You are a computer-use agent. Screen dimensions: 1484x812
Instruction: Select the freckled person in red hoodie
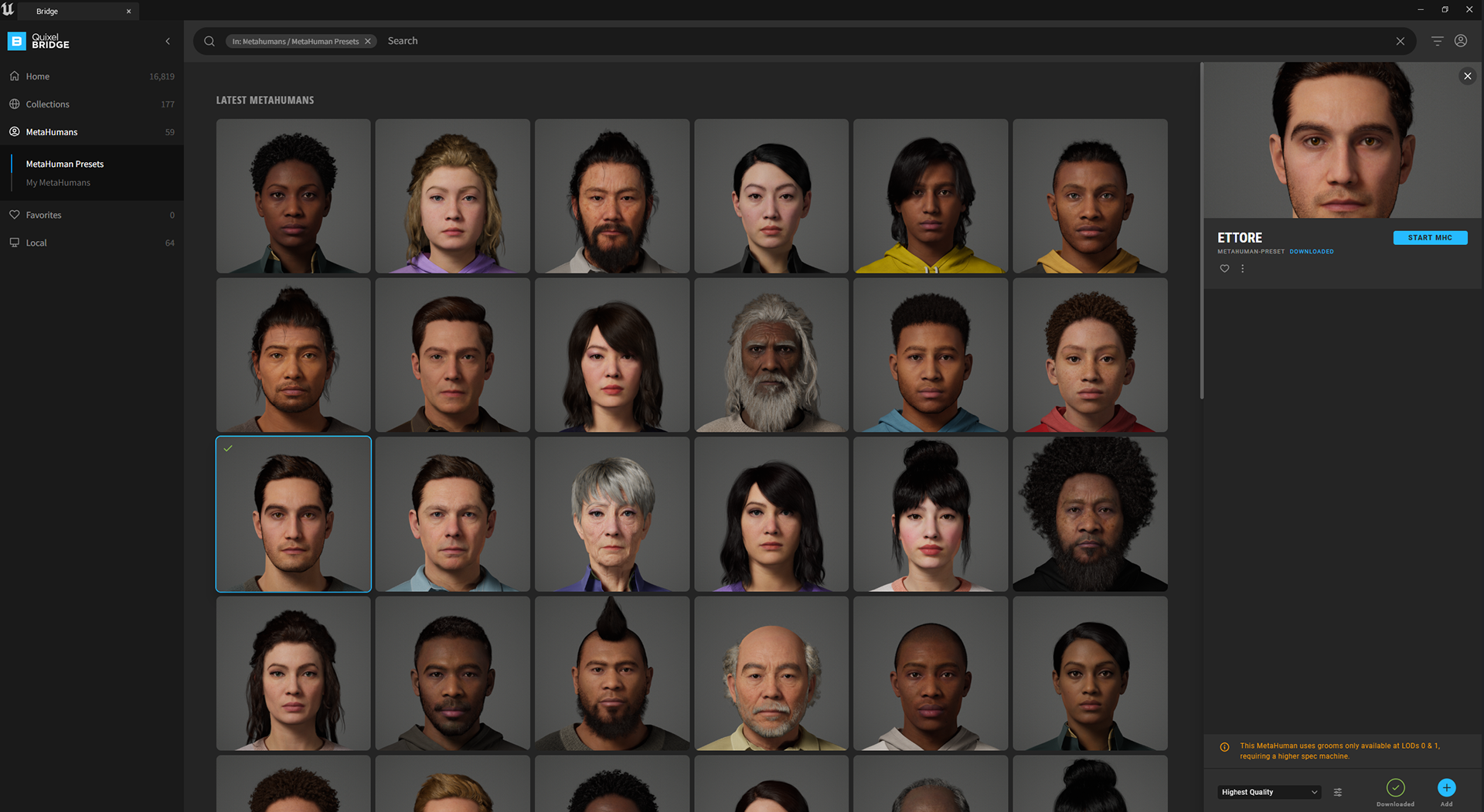(1090, 355)
